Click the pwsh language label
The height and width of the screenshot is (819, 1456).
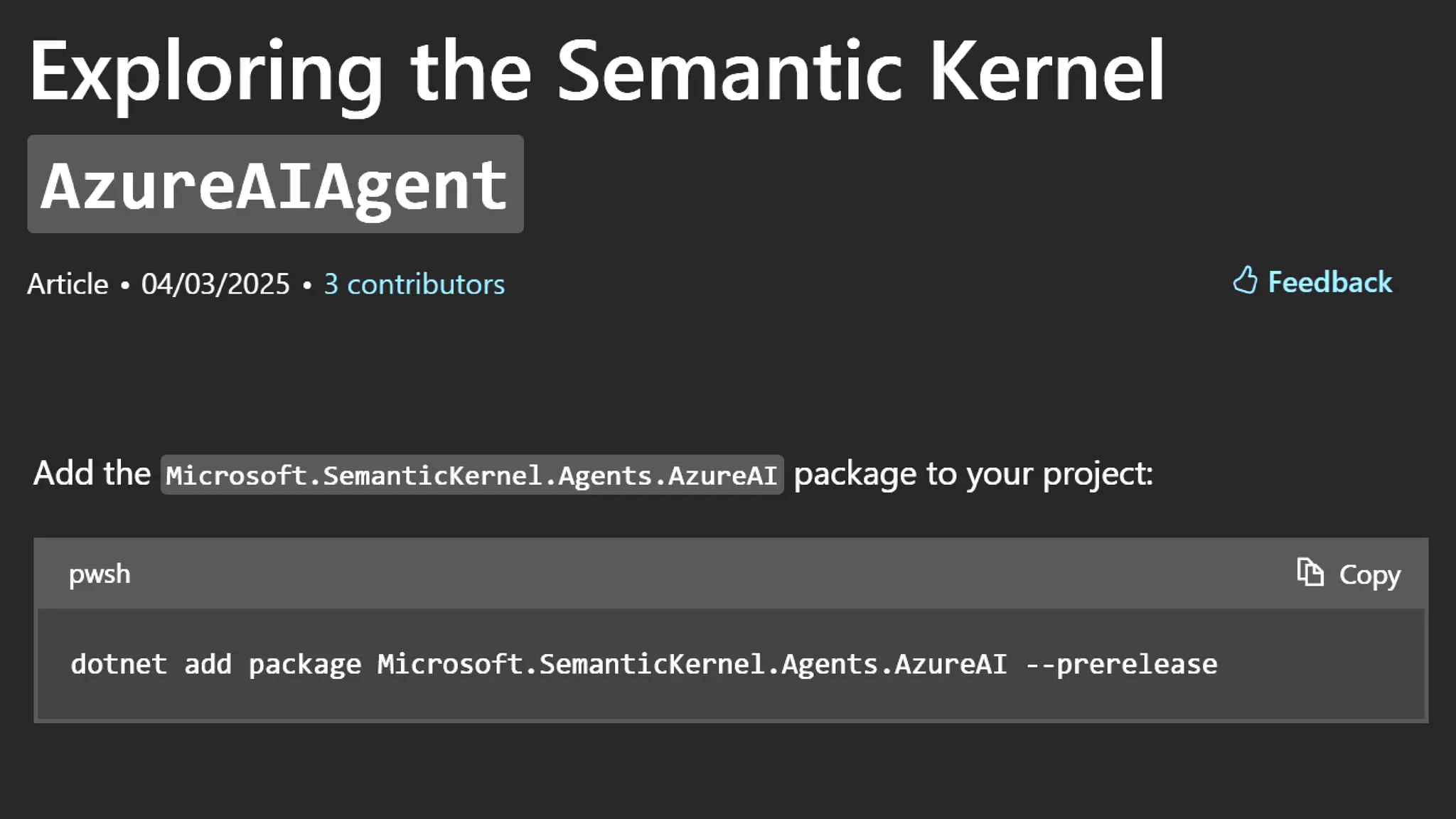[x=100, y=574]
